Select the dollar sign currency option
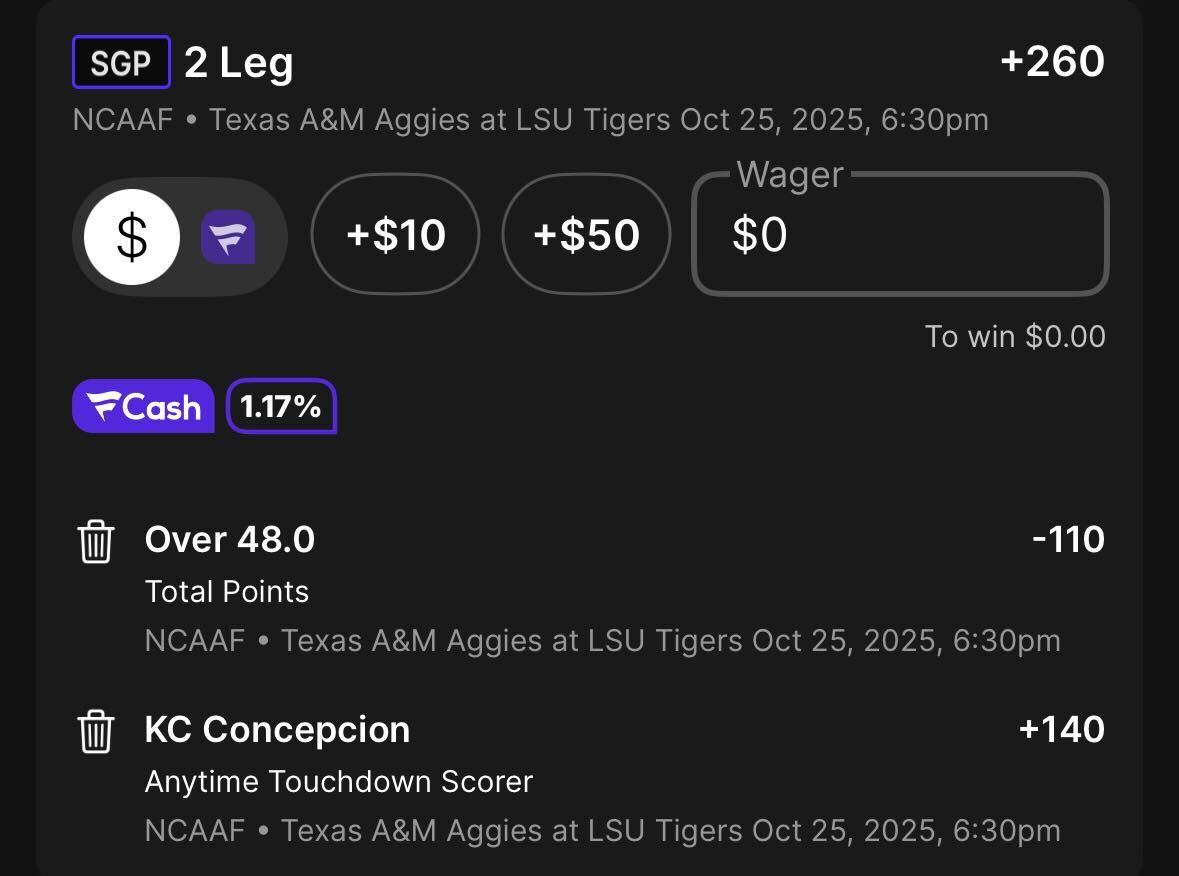The width and height of the screenshot is (1179, 876). 132,237
